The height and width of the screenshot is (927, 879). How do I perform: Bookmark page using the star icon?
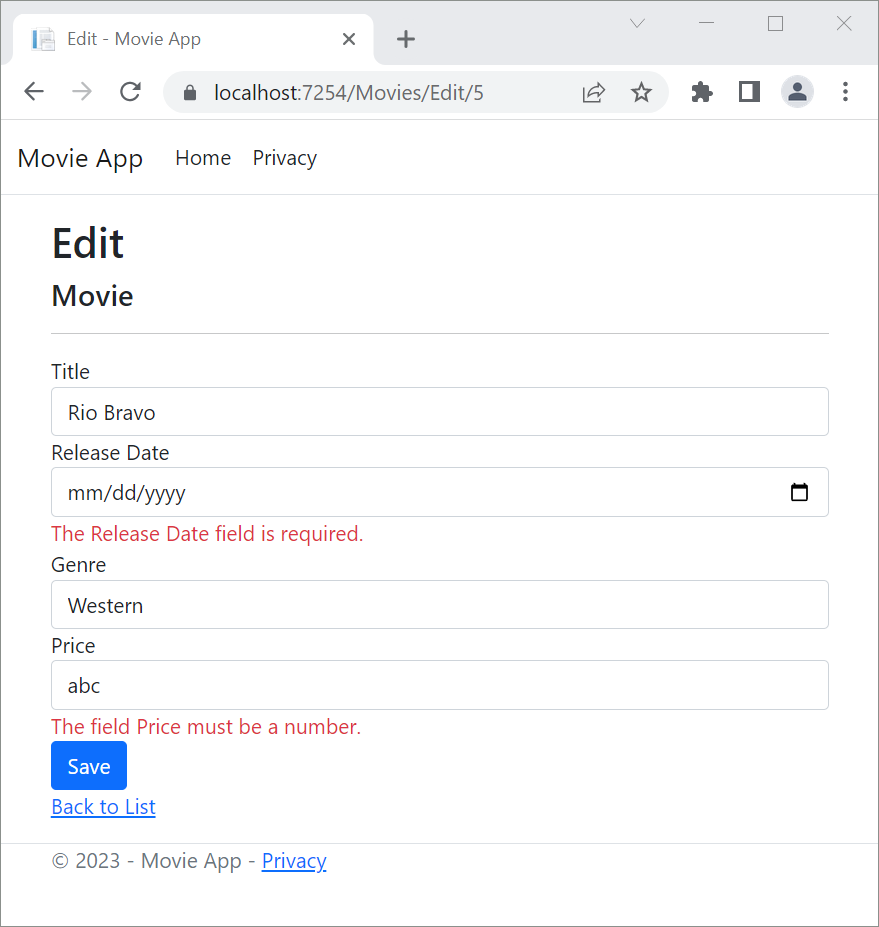click(641, 91)
